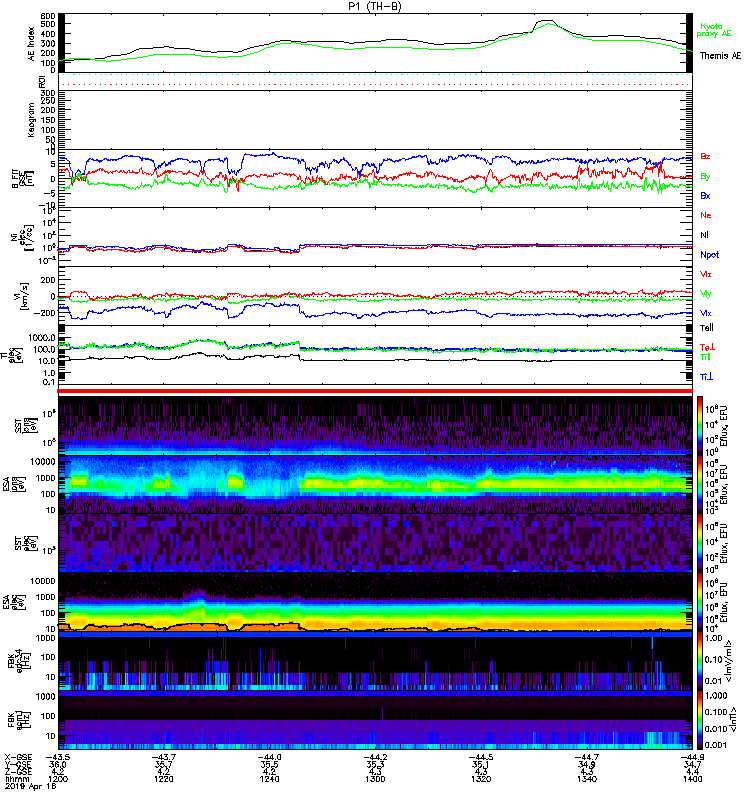Click the X-GSE row label
750x800 pixels.
[18, 757]
